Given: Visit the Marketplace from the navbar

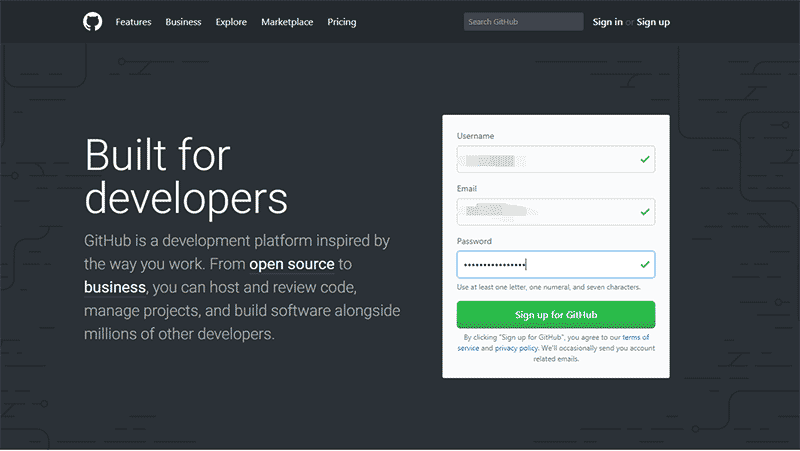Looking at the screenshot, I should point(287,22).
